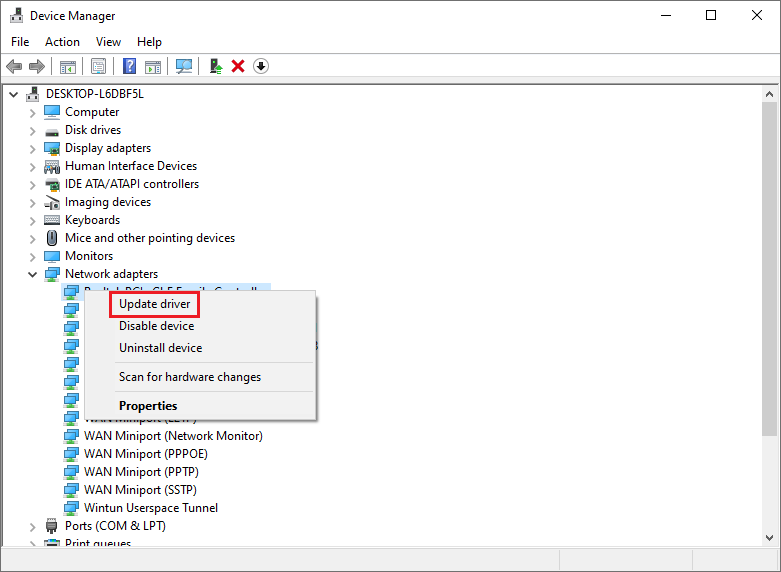The width and height of the screenshot is (781, 572).
Task: Click the scrollbar down arrow
Action: click(x=770, y=538)
